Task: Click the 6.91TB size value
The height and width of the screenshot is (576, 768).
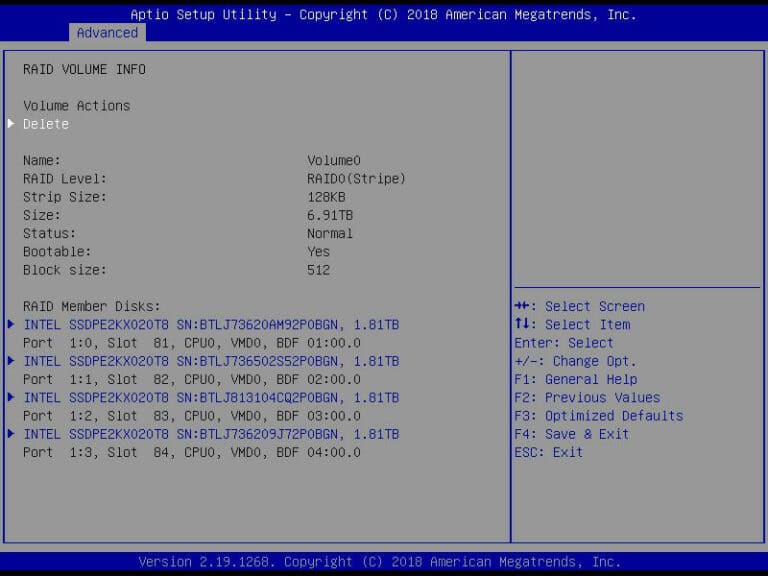Action: click(330, 216)
